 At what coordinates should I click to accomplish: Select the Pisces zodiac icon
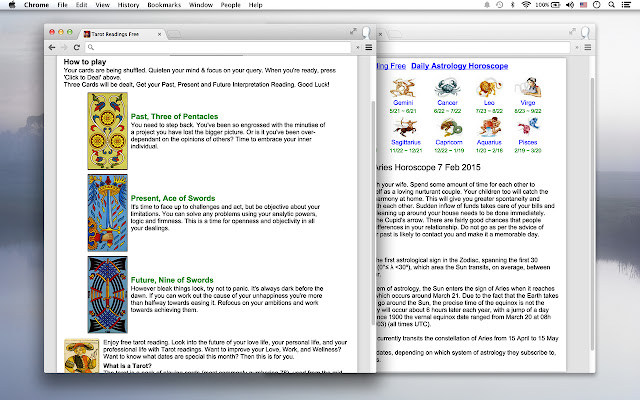[528, 127]
